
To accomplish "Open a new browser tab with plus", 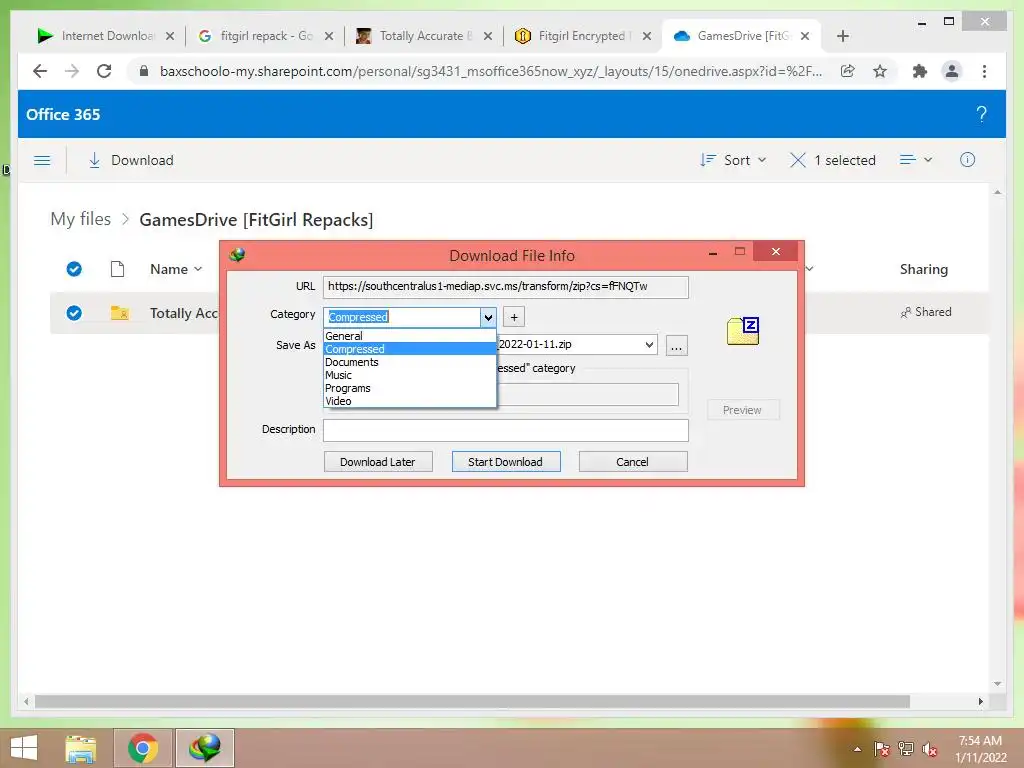I will [842, 36].
